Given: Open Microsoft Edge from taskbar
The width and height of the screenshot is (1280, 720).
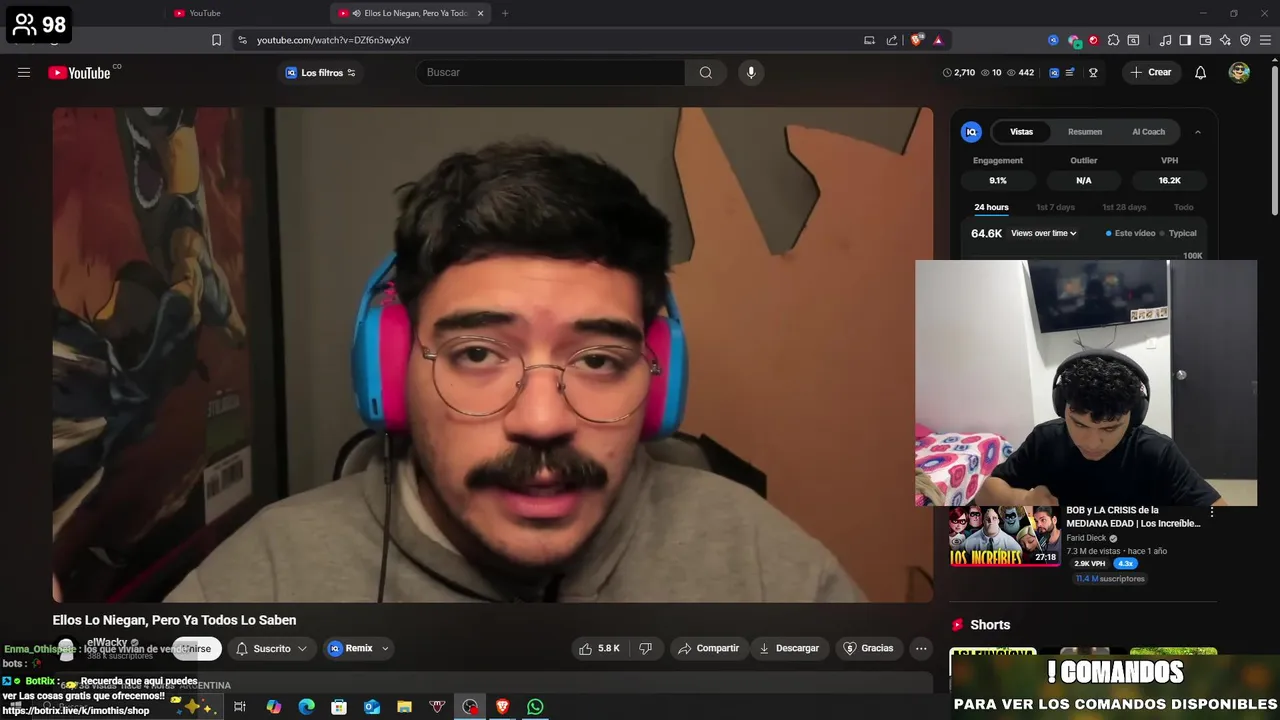Looking at the screenshot, I should [306, 707].
